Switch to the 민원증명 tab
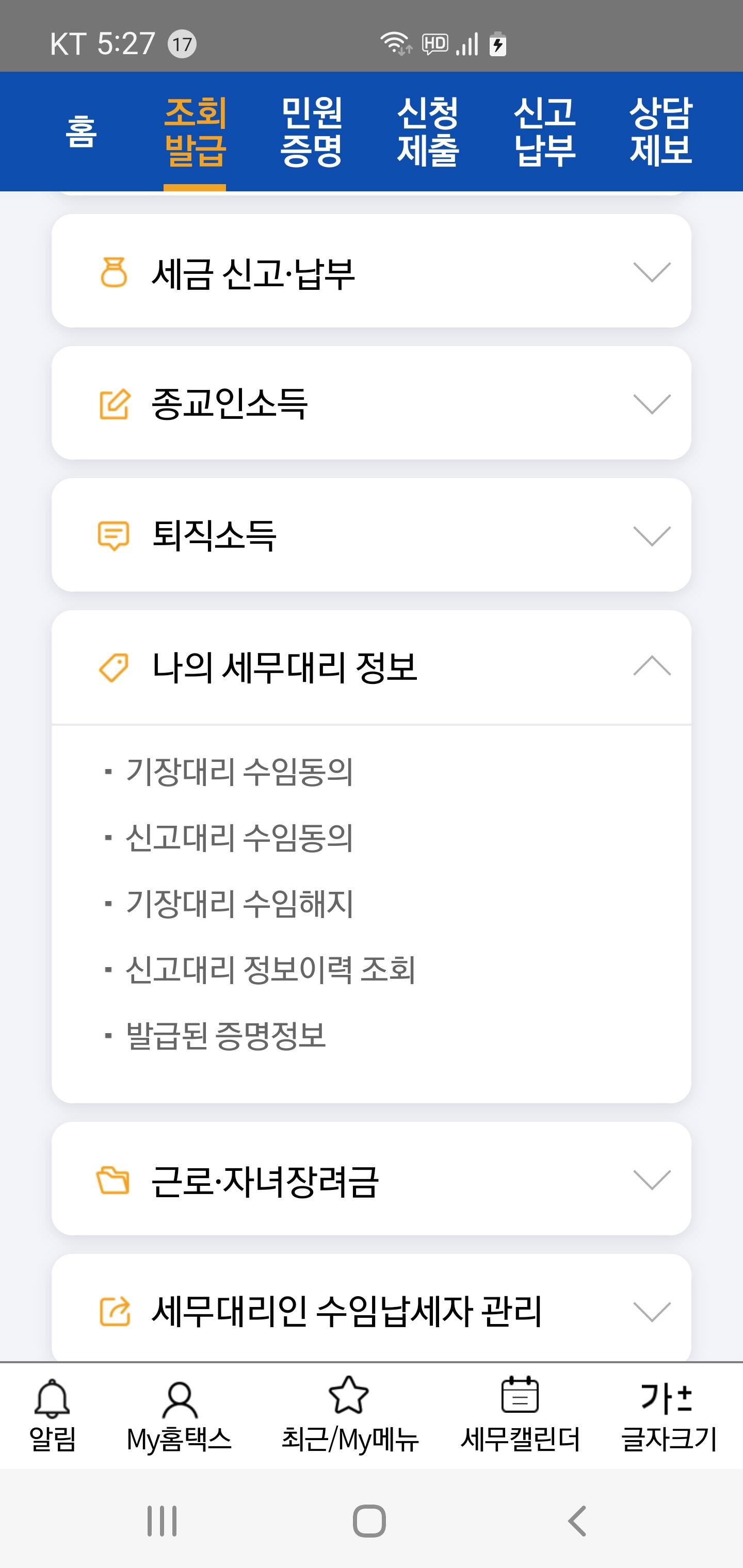The height and width of the screenshot is (1568, 743). pos(311,132)
